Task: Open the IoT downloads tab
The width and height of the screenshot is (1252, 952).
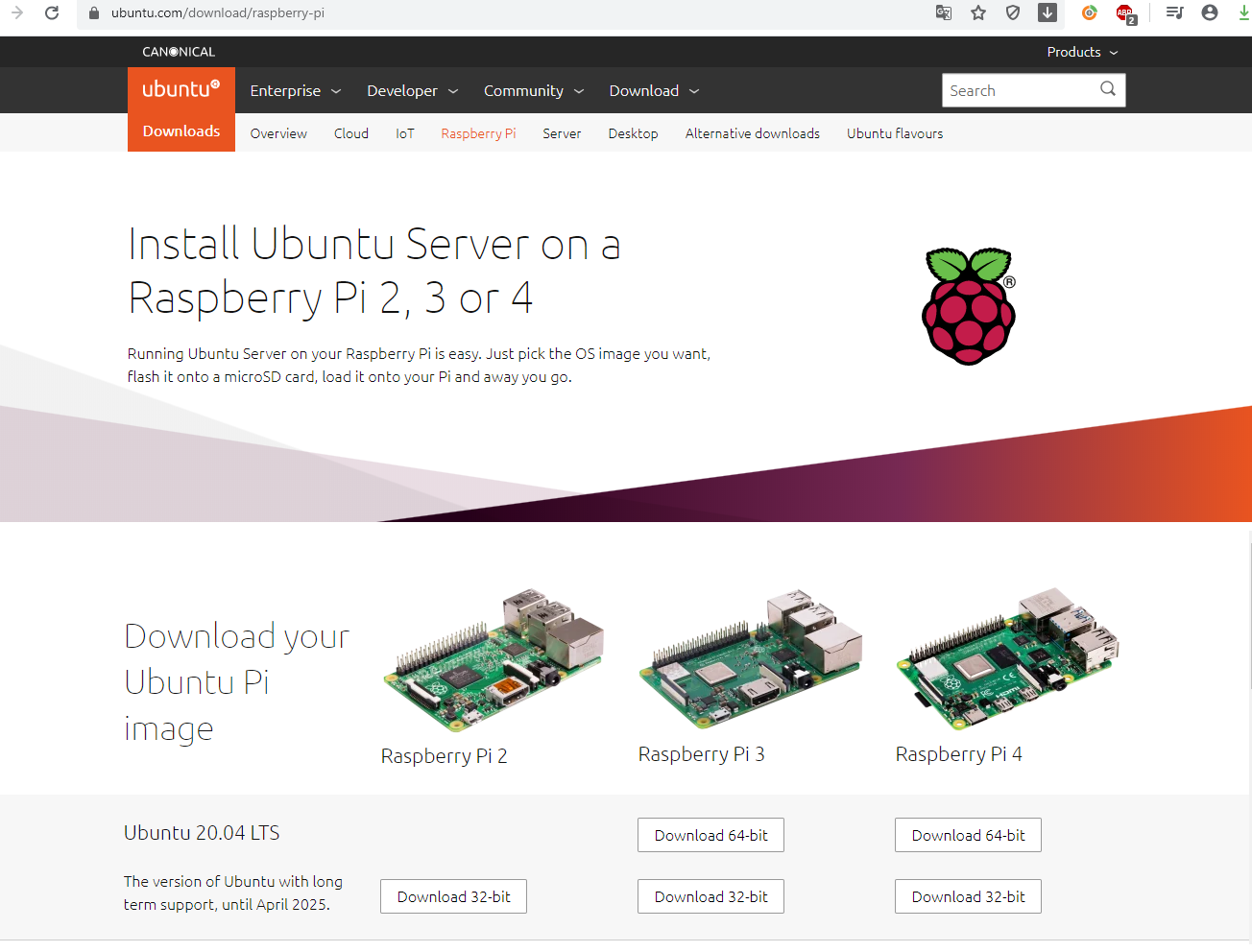Action: [x=405, y=133]
